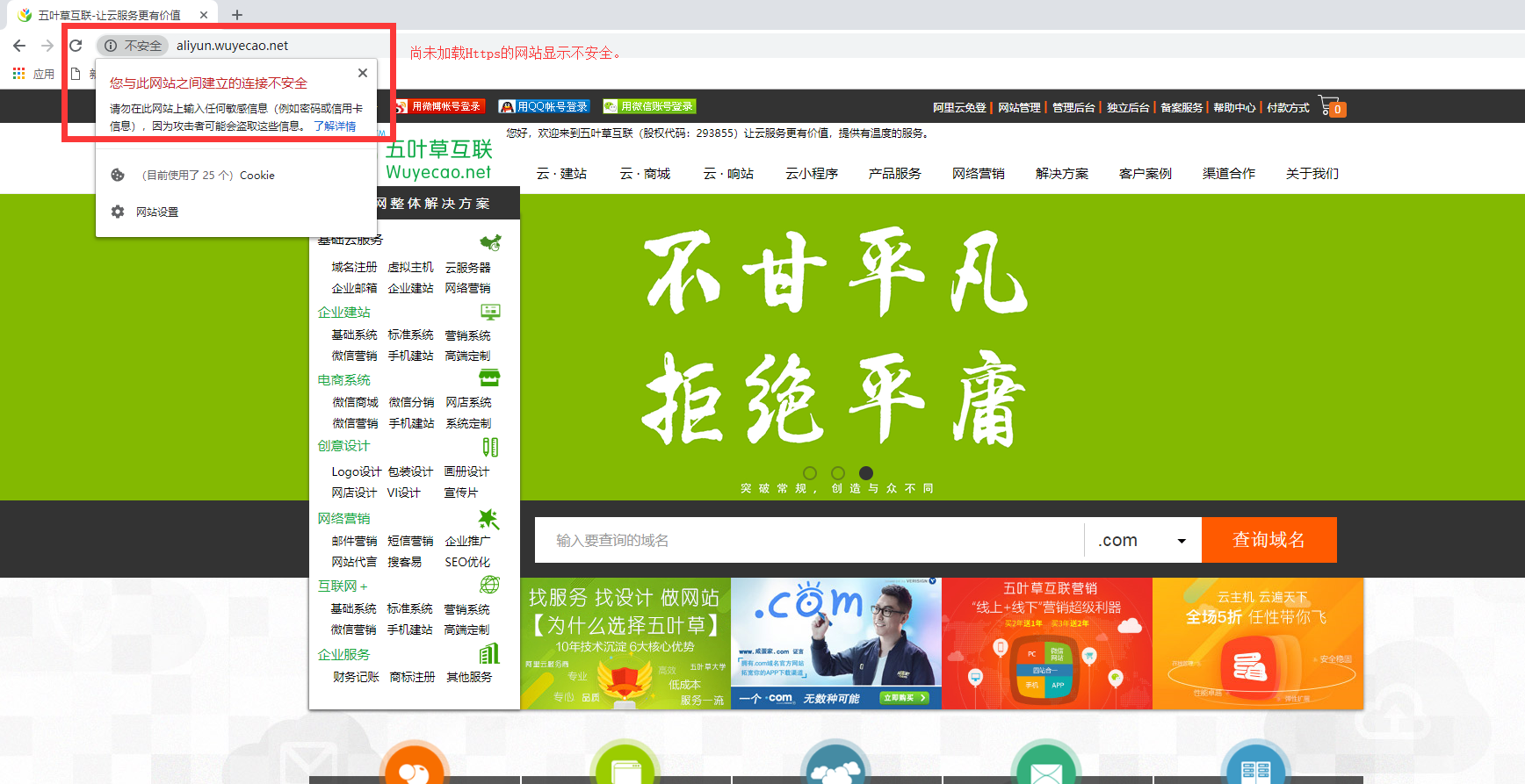The width and height of the screenshot is (1525, 784).
Task: Click the 帮助中心 link
Action: click(1234, 107)
